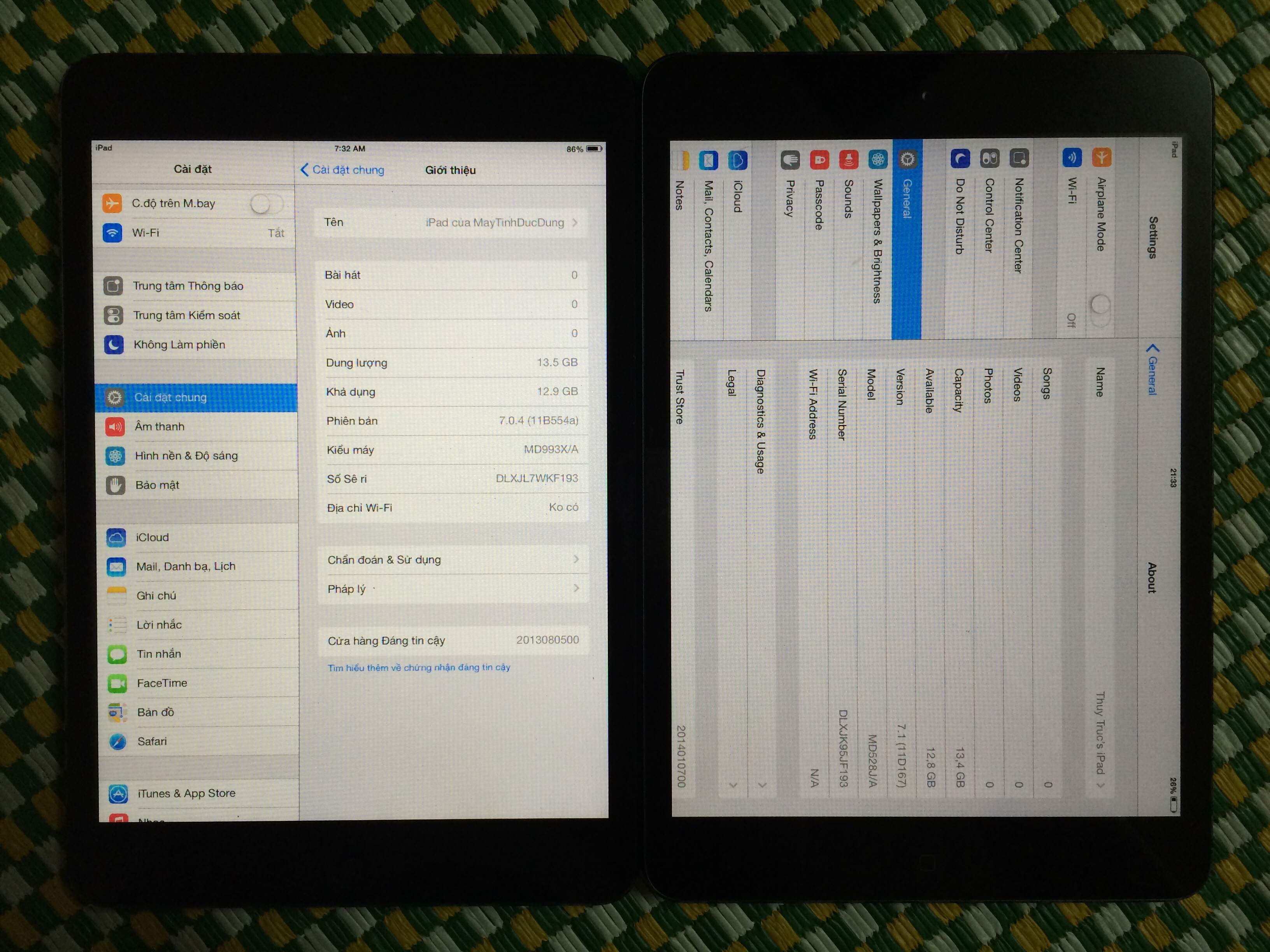Select Wallpapers & Brightness on right iPad
Viewport: 1270px width, 952px height.
pos(877,239)
